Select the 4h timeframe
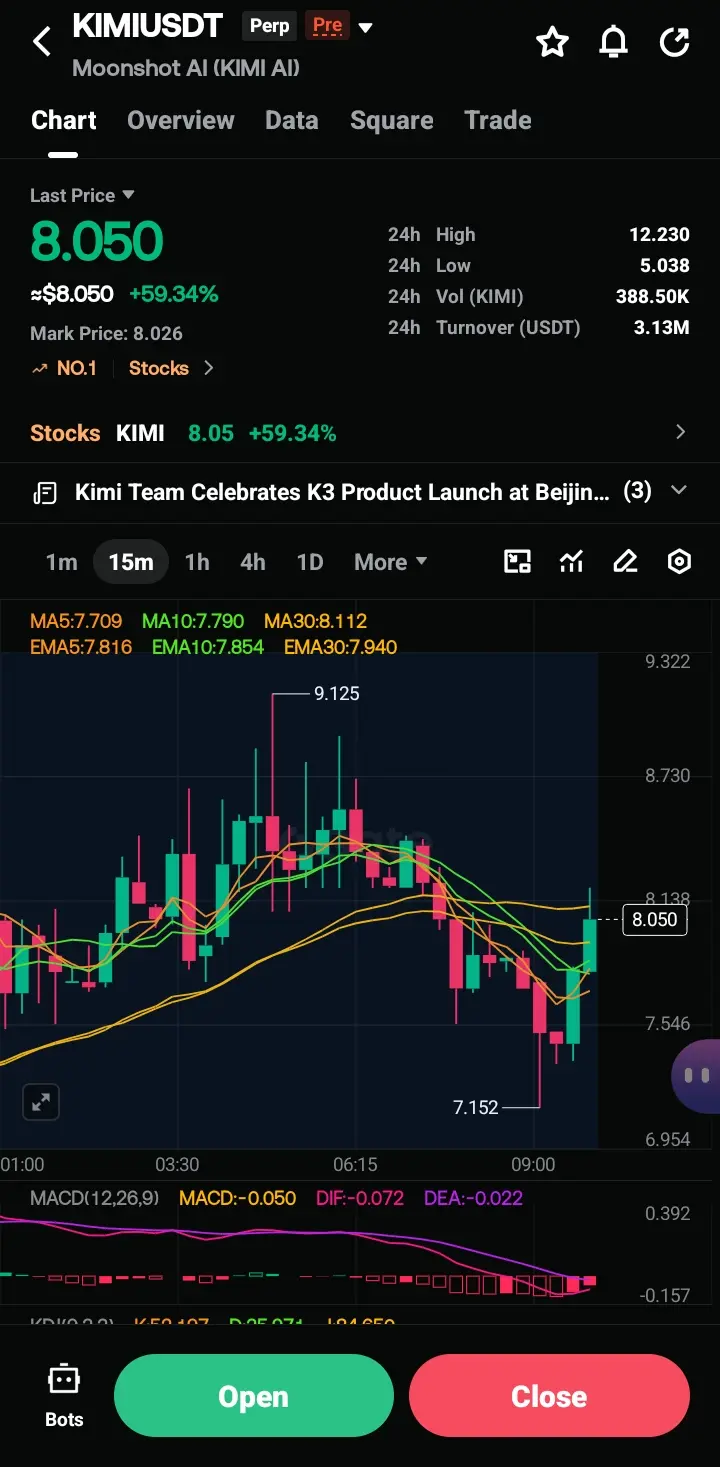 [x=253, y=562]
